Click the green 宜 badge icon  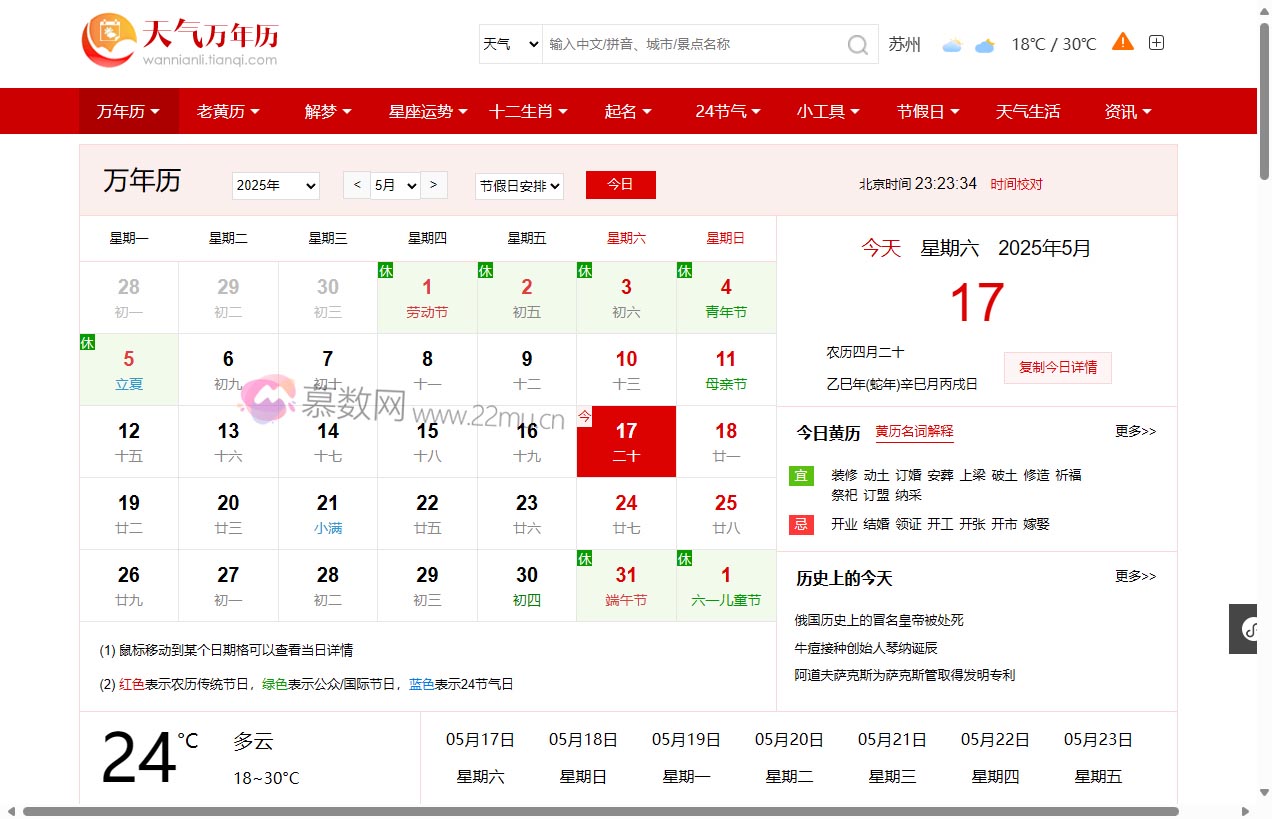click(x=801, y=475)
